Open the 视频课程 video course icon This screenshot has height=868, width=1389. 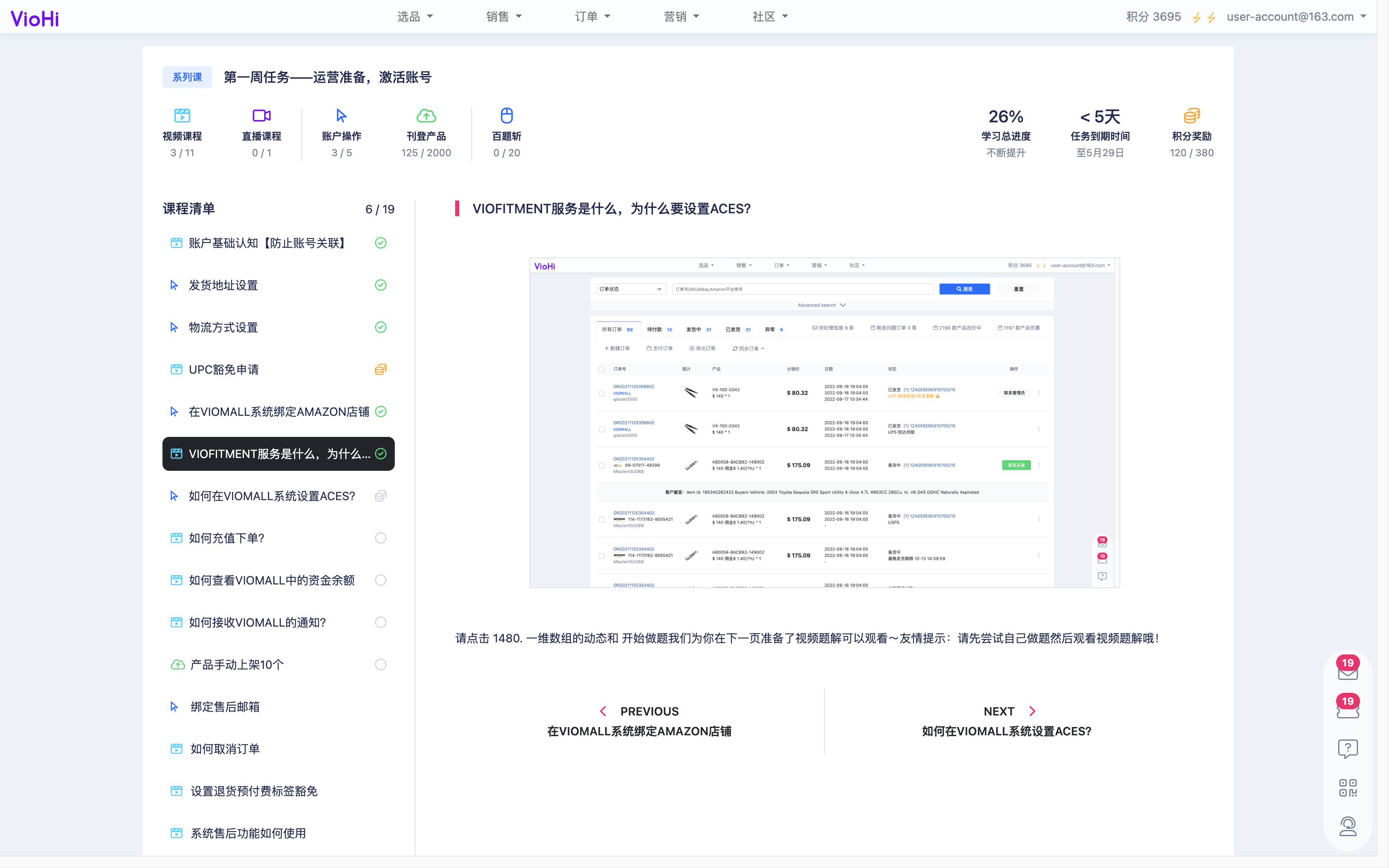pos(182,115)
